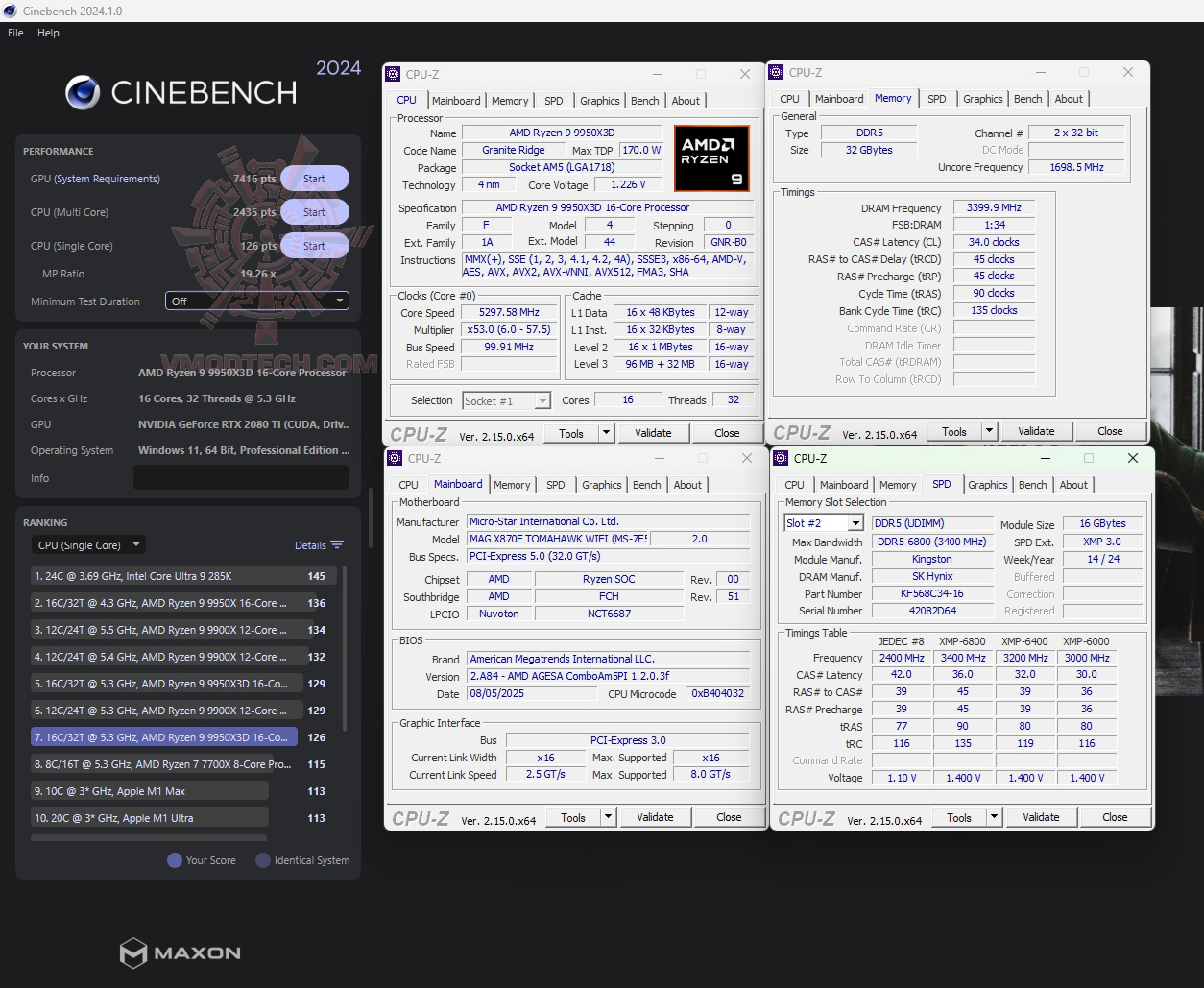Viewport: 1204px width, 988px height.
Task: Click Validate in the CPU-Z window
Action: (654, 432)
